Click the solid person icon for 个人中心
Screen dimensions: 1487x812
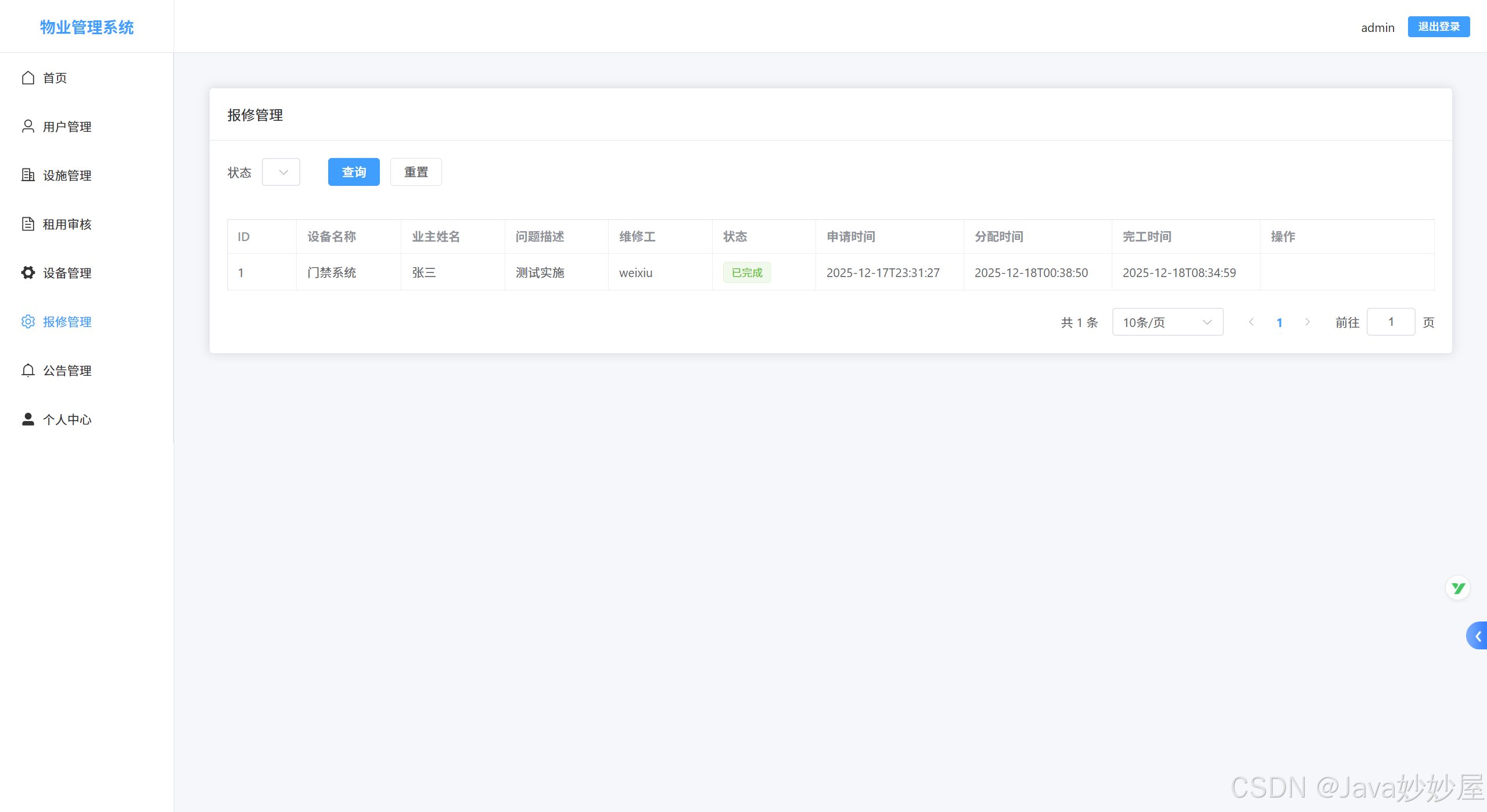(28, 419)
